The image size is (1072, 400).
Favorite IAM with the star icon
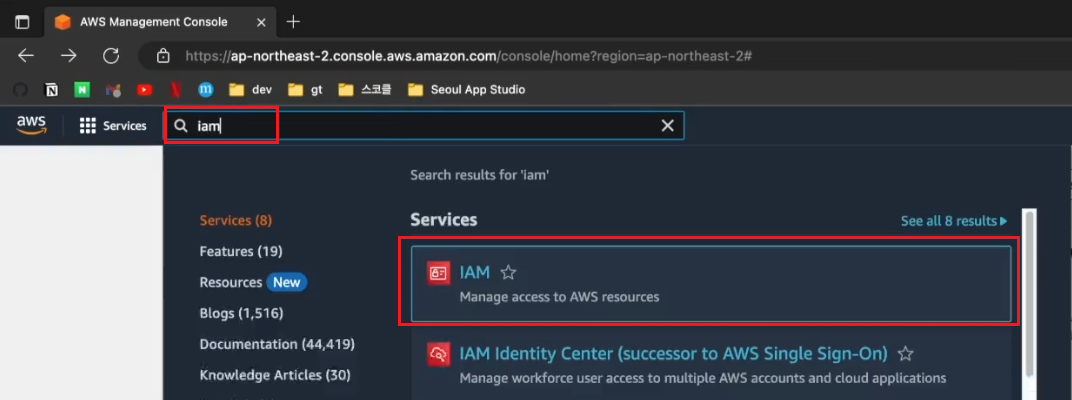[x=508, y=273]
